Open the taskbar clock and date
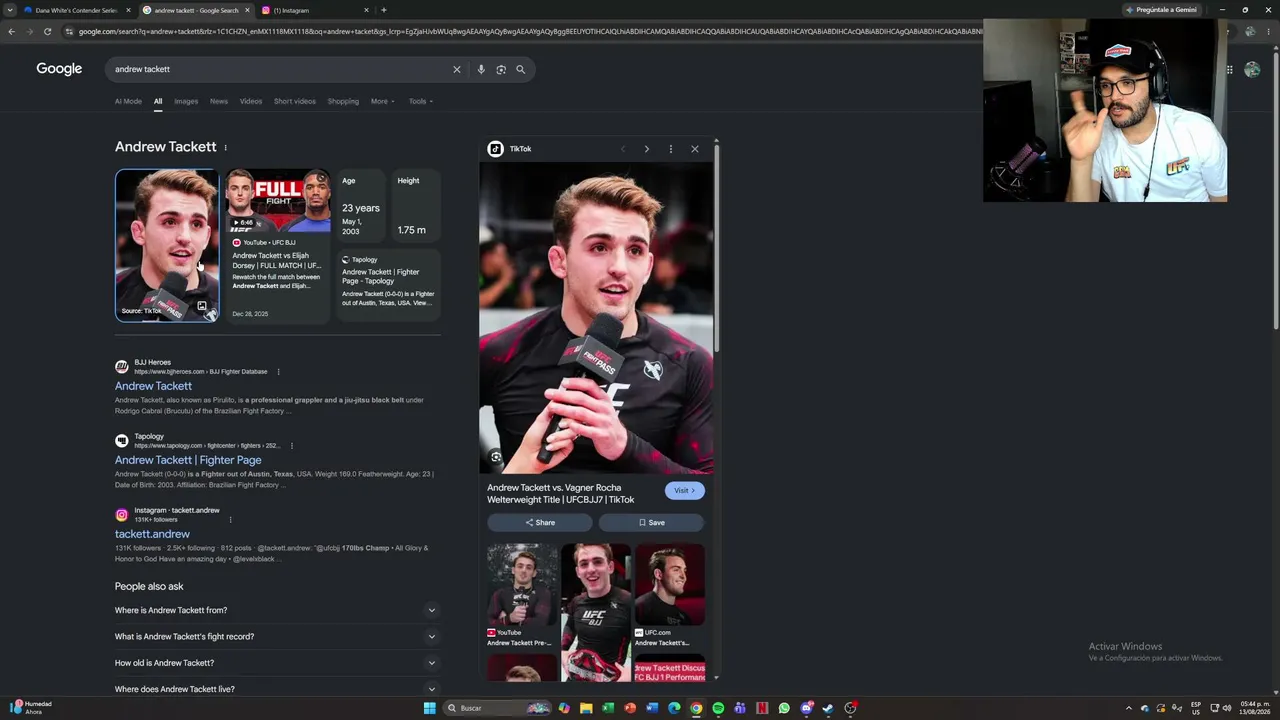The width and height of the screenshot is (1280, 720). (x=1254, y=708)
